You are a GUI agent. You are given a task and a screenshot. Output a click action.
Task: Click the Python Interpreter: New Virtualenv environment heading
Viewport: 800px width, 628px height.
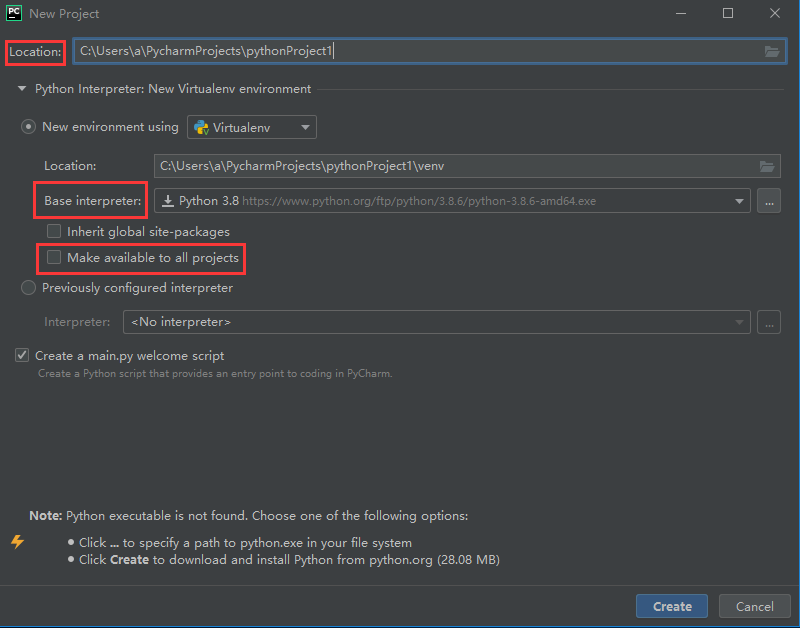173,89
